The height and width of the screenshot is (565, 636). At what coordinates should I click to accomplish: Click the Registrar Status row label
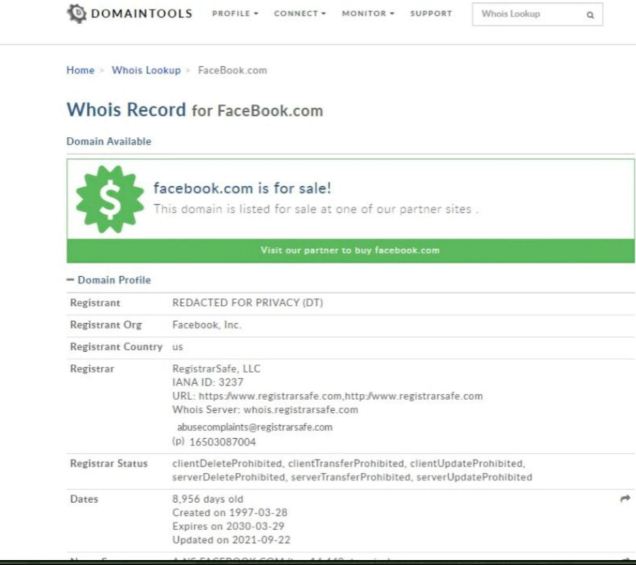[109, 463]
